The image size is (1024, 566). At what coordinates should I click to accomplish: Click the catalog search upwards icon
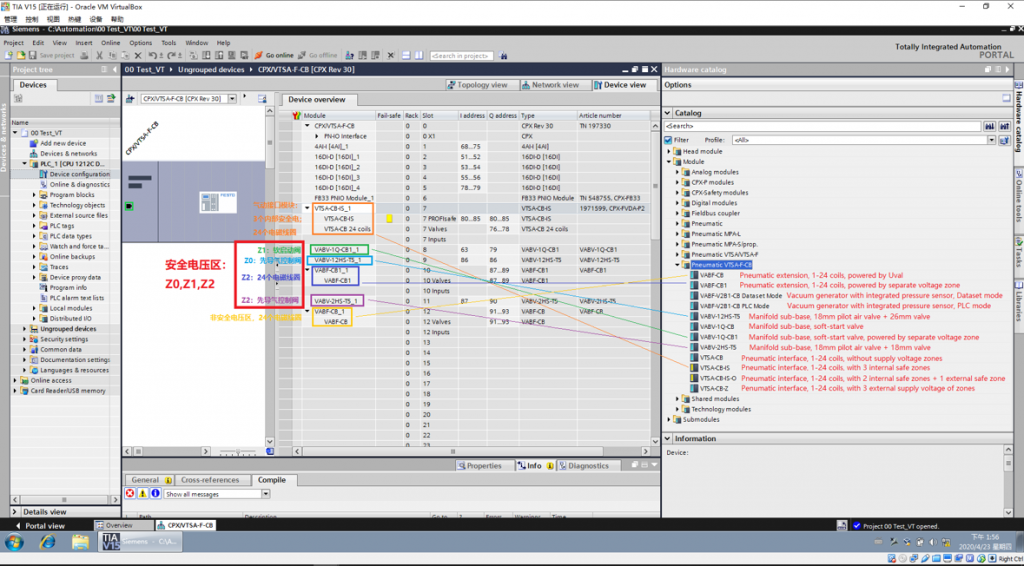point(1004,126)
